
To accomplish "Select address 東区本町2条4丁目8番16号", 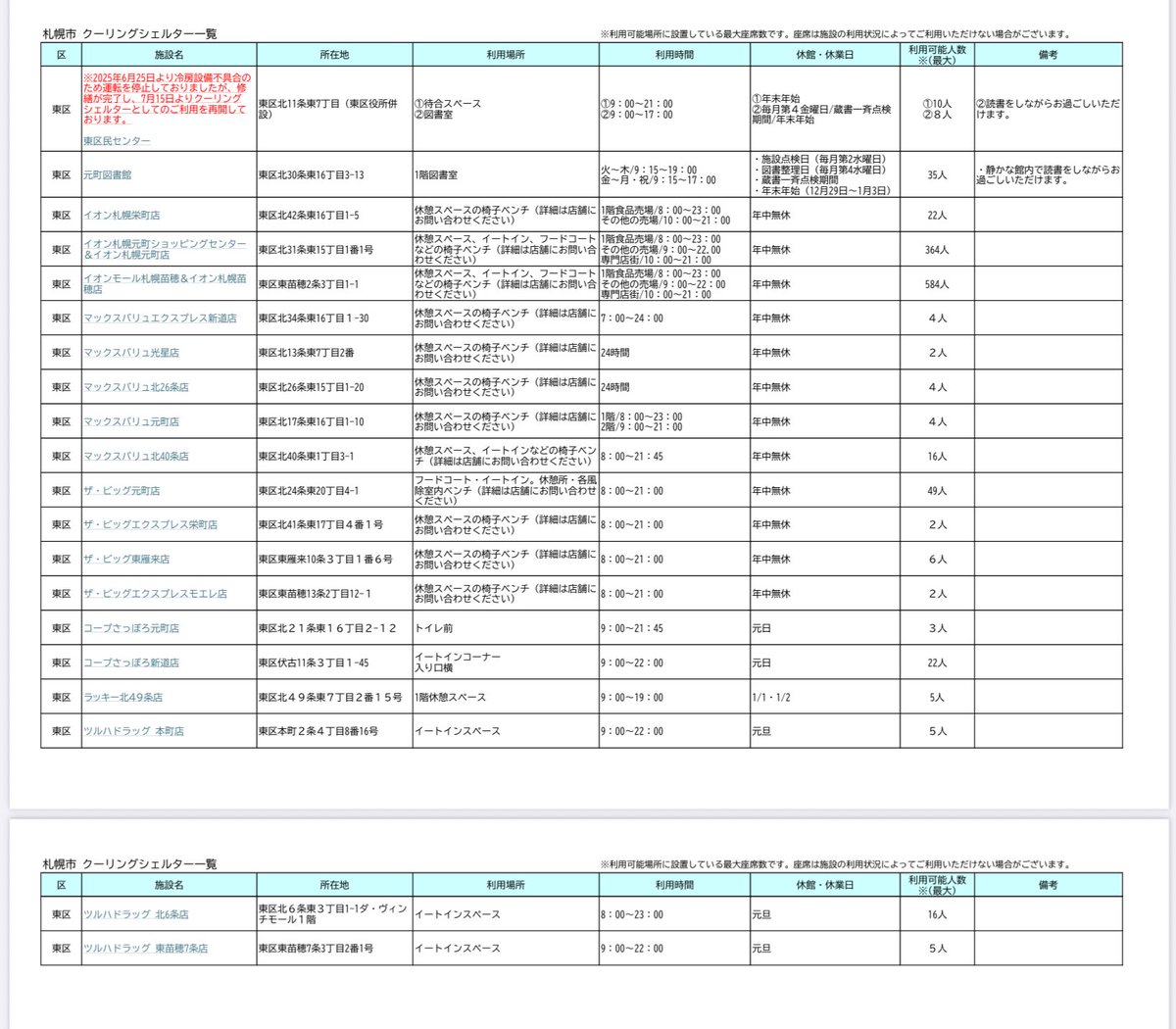I will (x=318, y=731).
